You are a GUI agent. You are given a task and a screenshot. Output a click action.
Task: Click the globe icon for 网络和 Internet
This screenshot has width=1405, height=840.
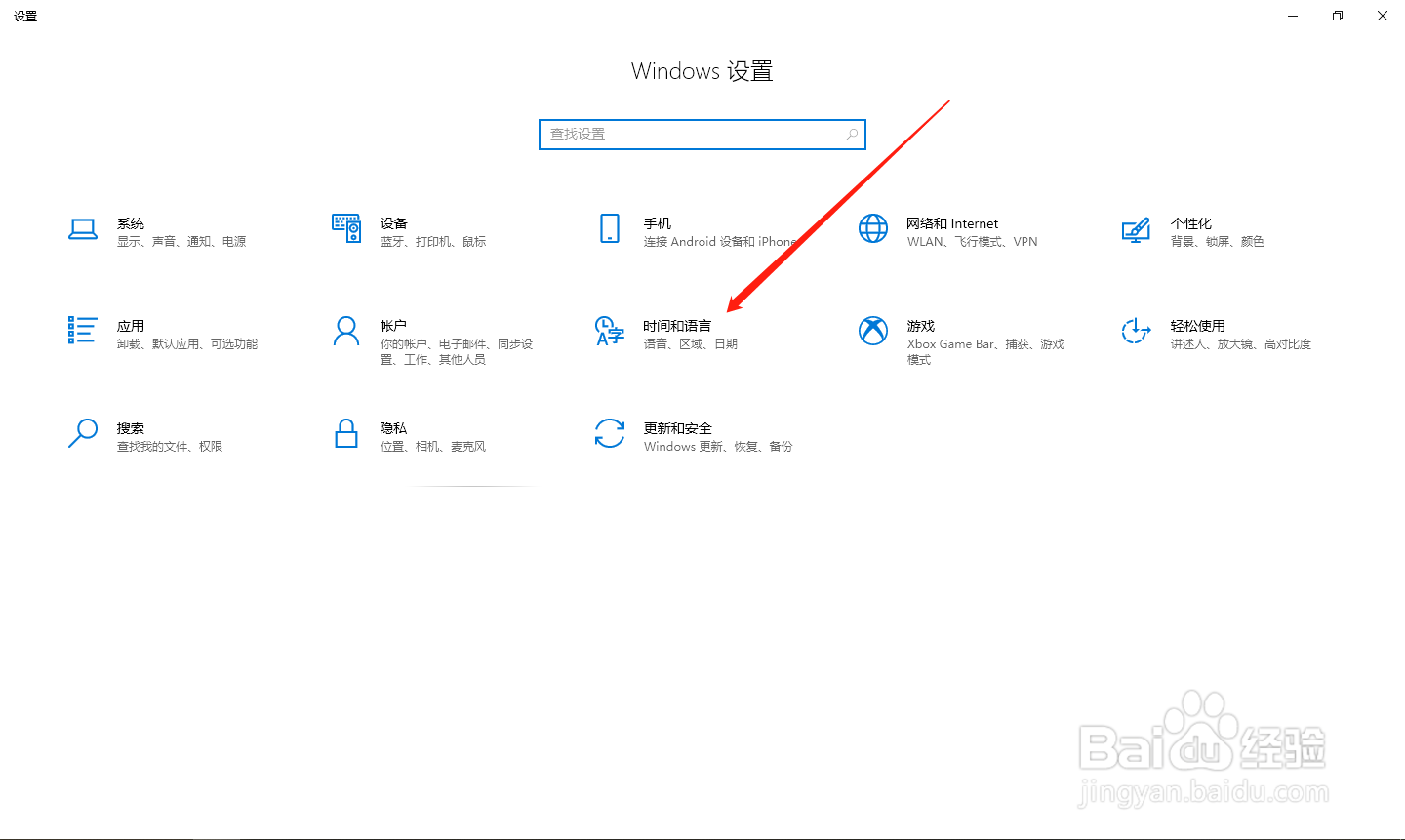[x=873, y=228]
